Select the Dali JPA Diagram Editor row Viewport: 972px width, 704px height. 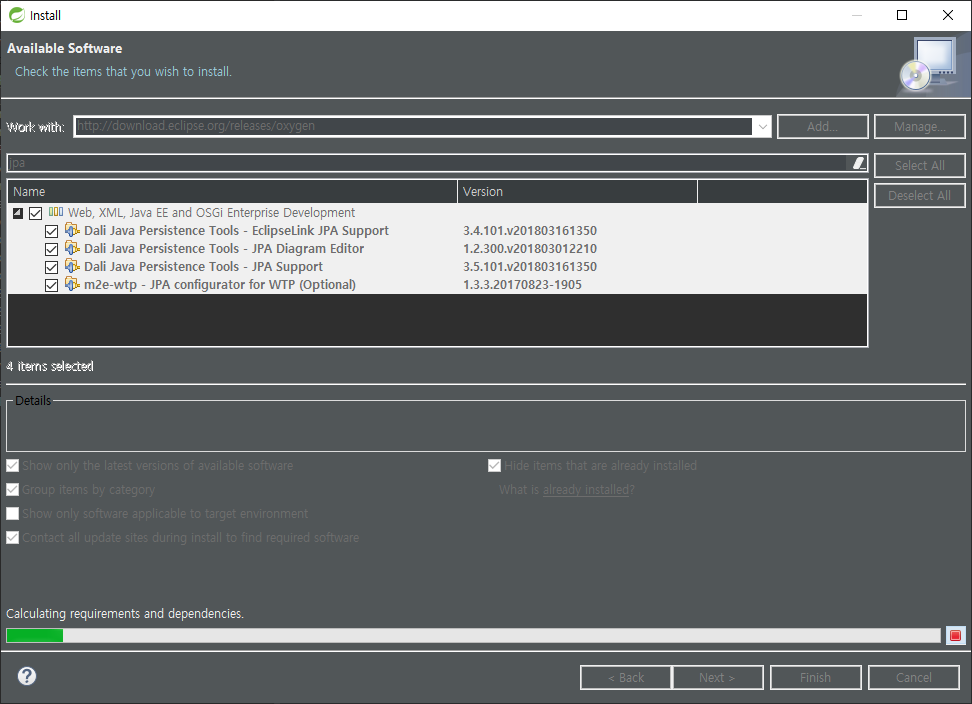[x=437, y=249]
